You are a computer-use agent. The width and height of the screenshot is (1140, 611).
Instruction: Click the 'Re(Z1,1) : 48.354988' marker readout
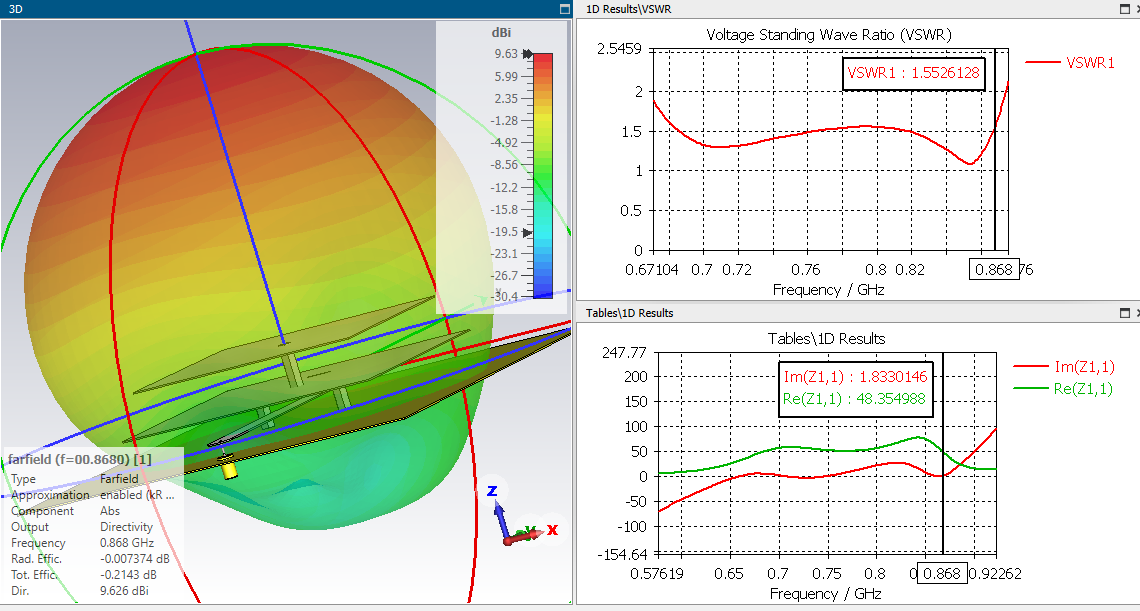coord(854,399)
